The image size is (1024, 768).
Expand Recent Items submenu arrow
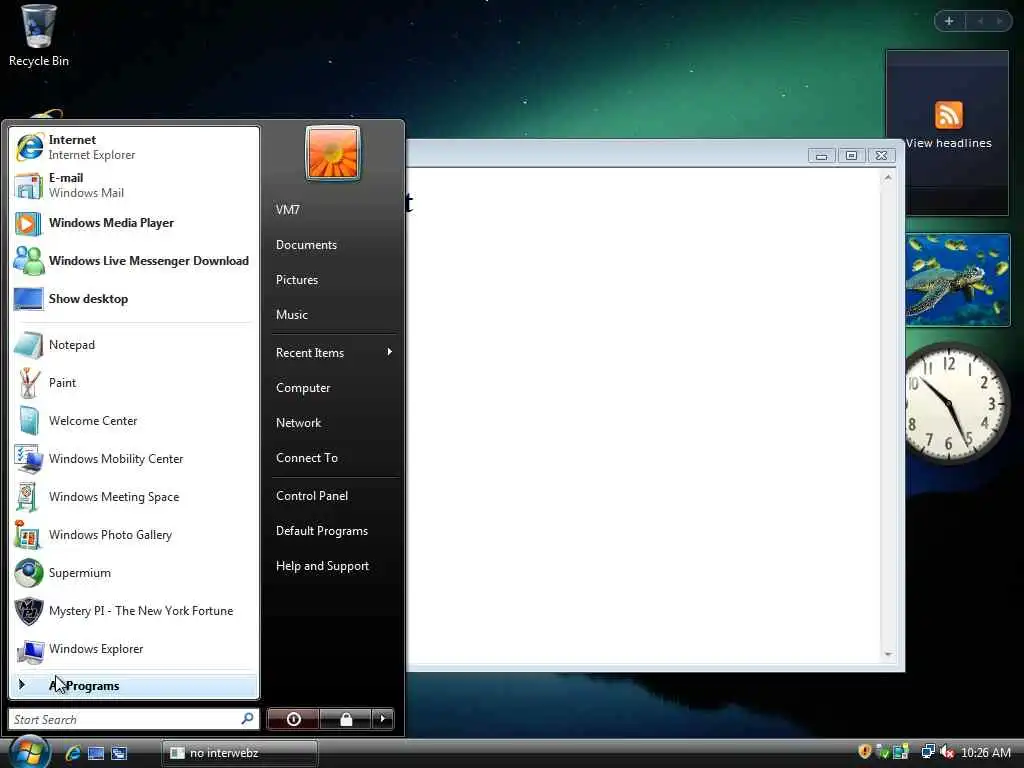tap(389, 352)
